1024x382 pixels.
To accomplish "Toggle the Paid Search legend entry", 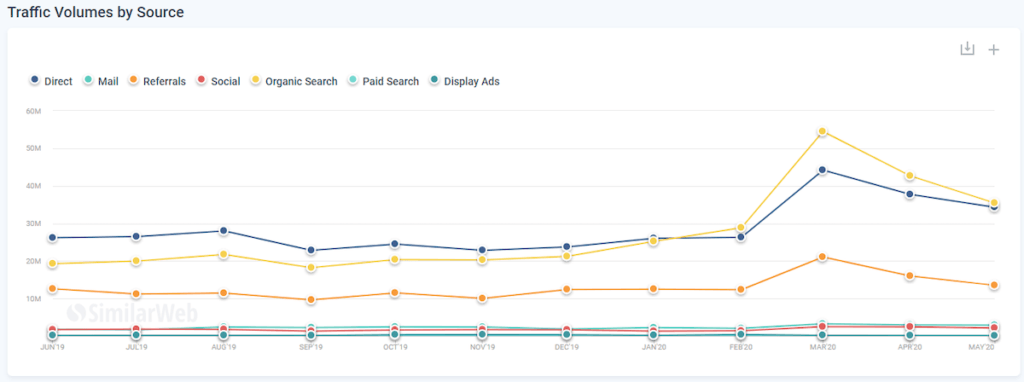I will click(383, 81).
